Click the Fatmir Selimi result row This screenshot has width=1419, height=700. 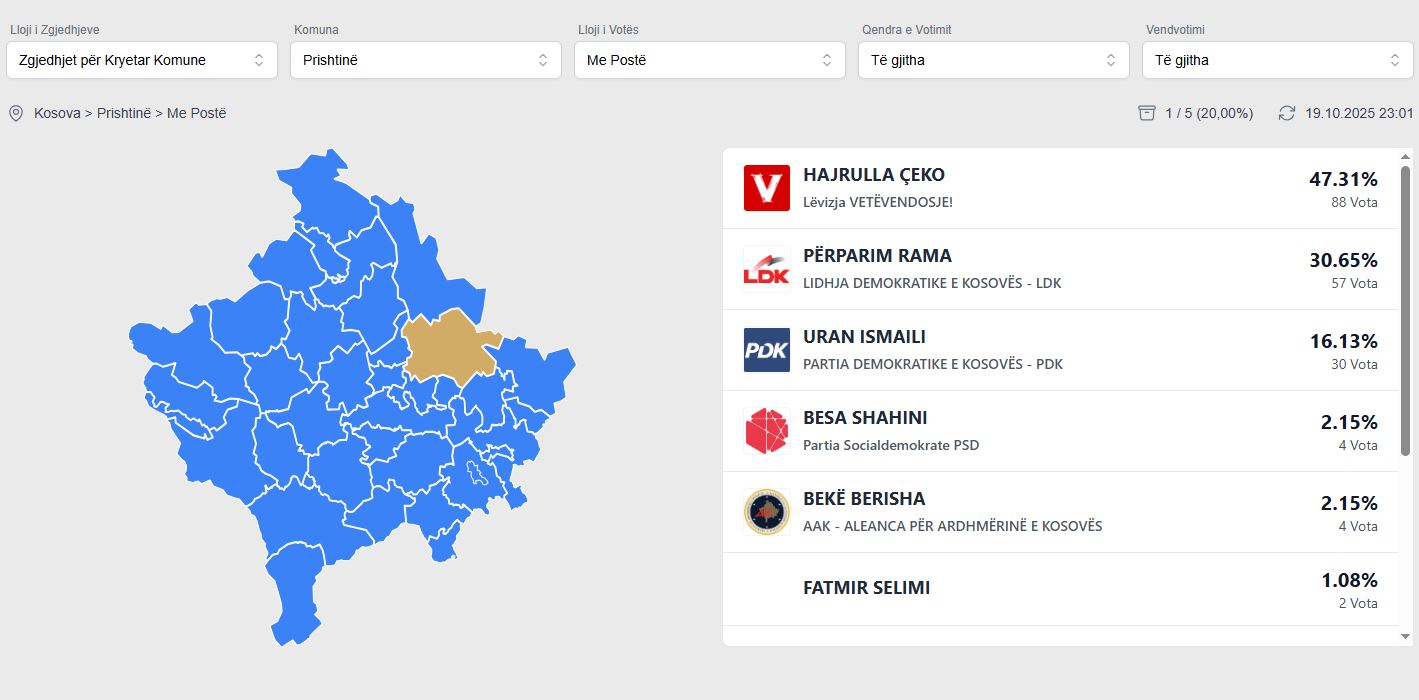1060,589
